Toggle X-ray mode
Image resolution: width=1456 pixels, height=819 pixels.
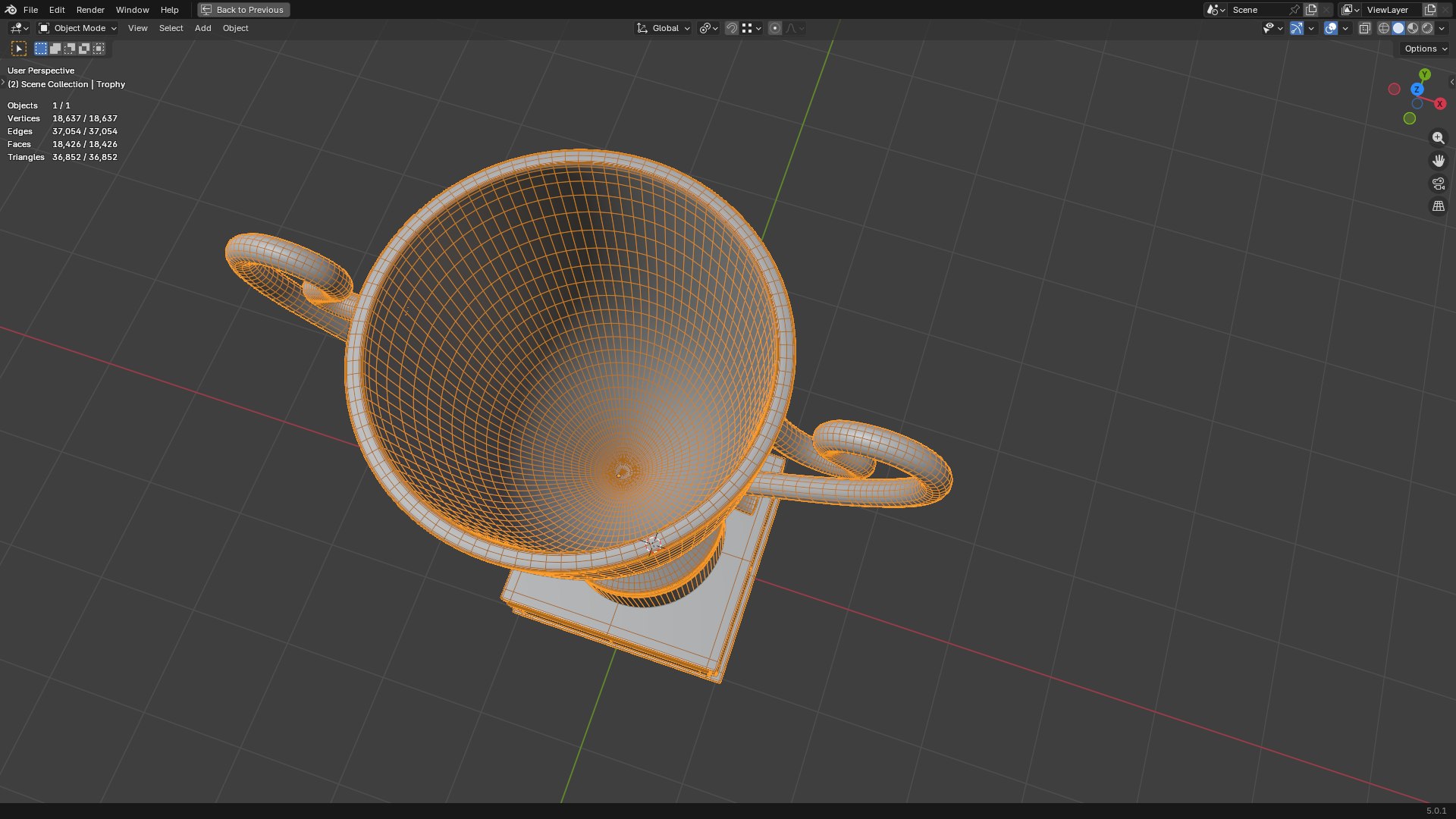1364,28
